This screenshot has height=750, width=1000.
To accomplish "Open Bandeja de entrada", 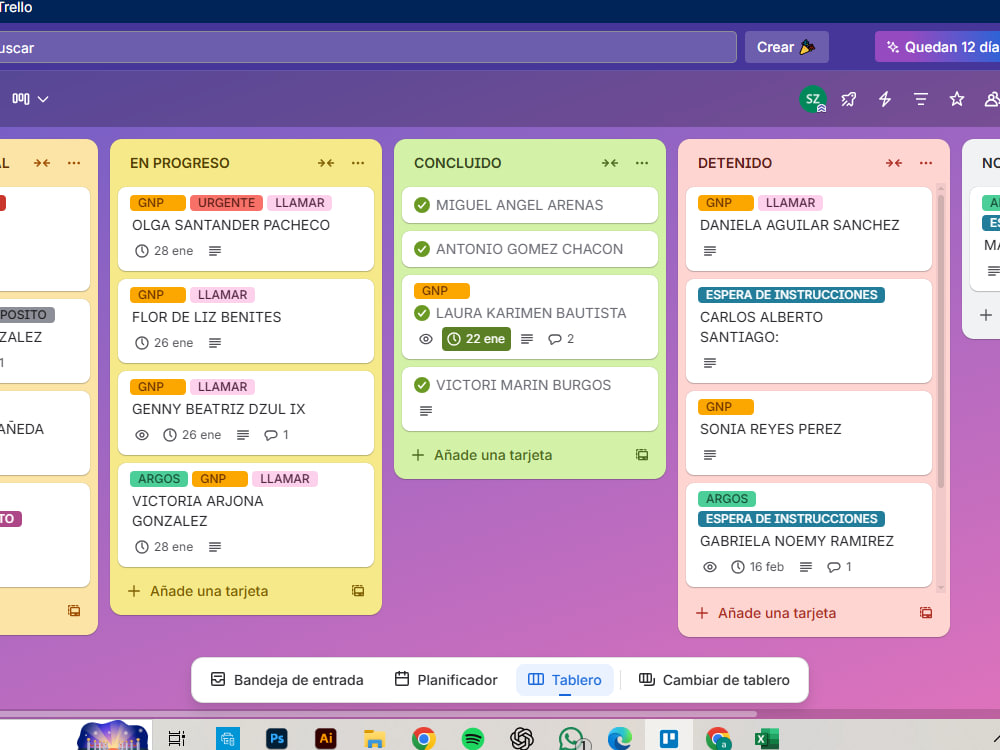I will pyautogui.click(x=287, y=680).
